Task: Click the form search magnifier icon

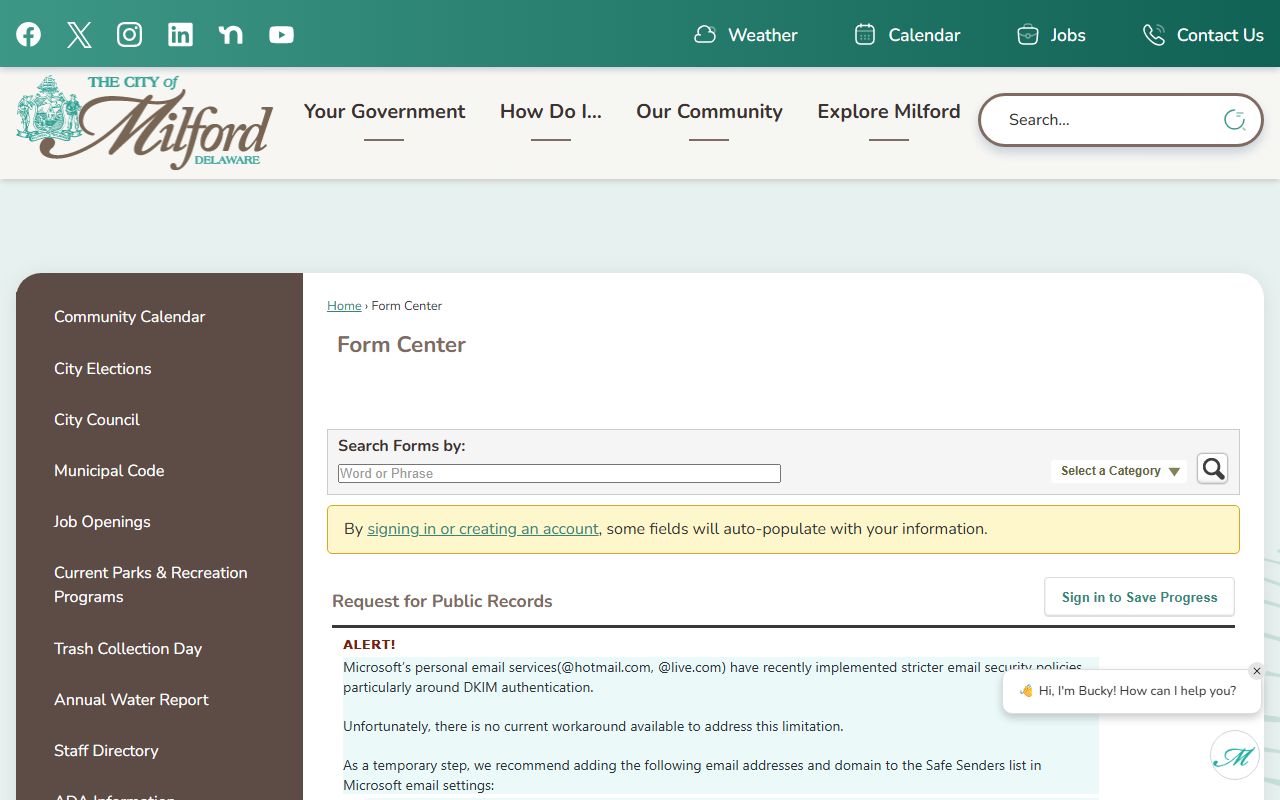Action: (1212, 469)
